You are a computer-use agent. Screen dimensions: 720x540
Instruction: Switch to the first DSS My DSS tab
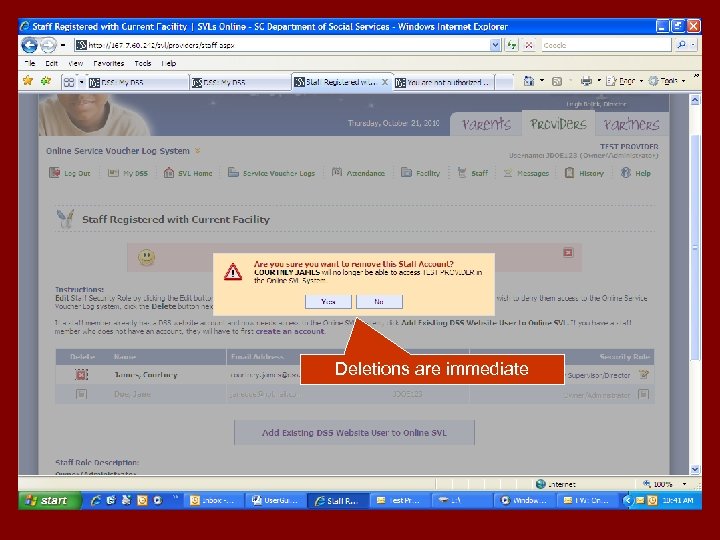coord(138,82)
